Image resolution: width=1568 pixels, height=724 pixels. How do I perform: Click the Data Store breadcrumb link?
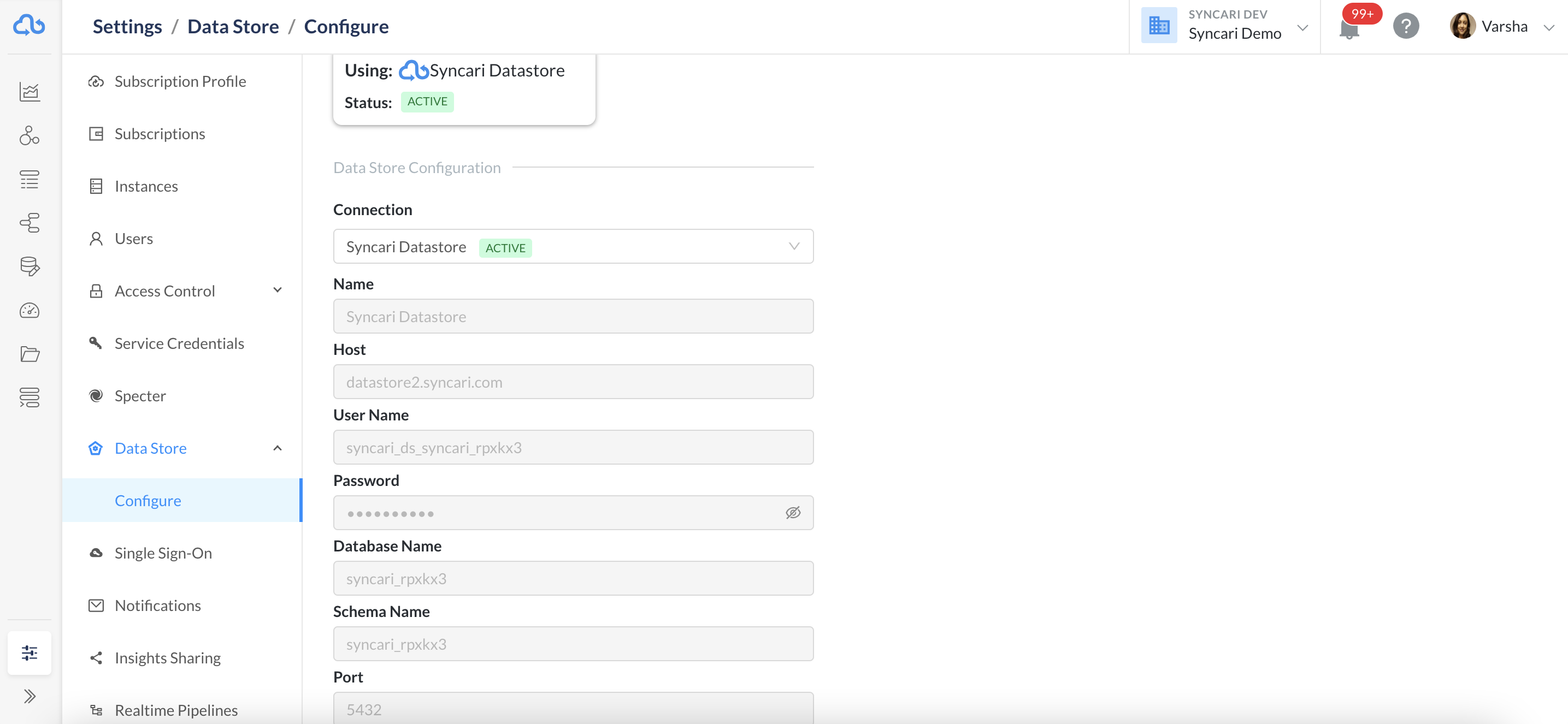coord(233,26)
